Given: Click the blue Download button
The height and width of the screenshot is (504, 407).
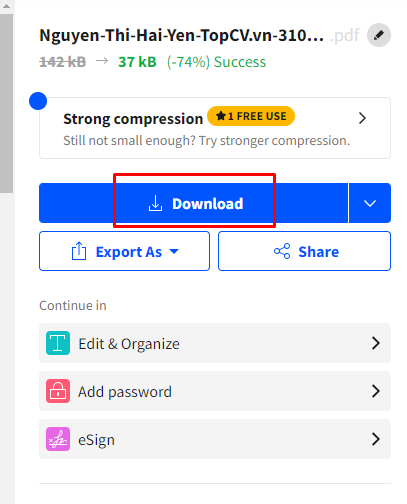Looking at the screenshot, I should pos(194,203).
